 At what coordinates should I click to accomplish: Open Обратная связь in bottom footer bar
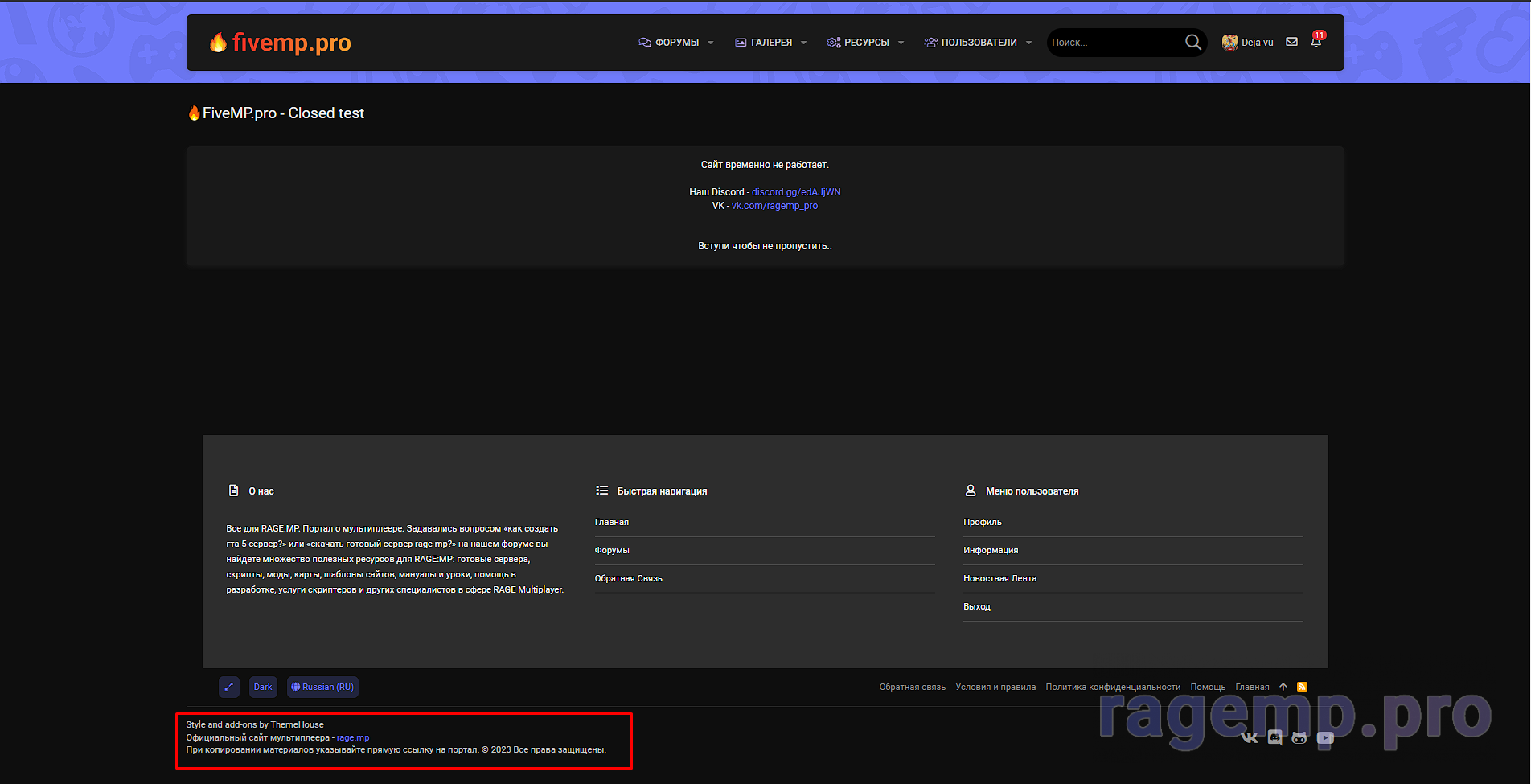[913, 687]
